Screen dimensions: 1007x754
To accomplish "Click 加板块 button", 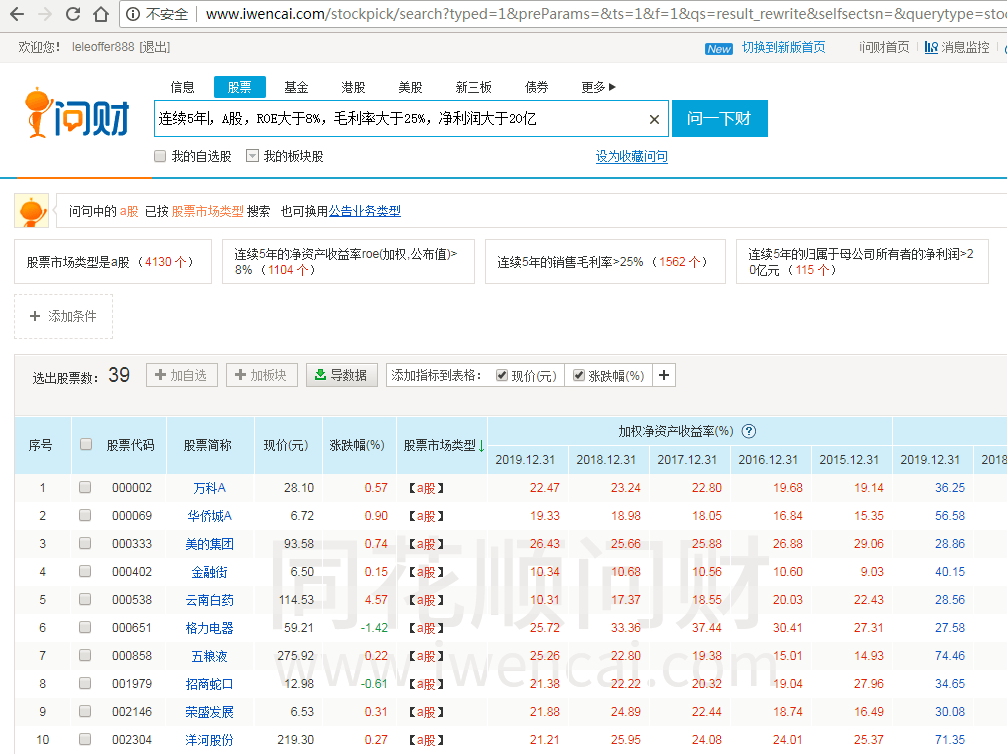I will 261,375.
